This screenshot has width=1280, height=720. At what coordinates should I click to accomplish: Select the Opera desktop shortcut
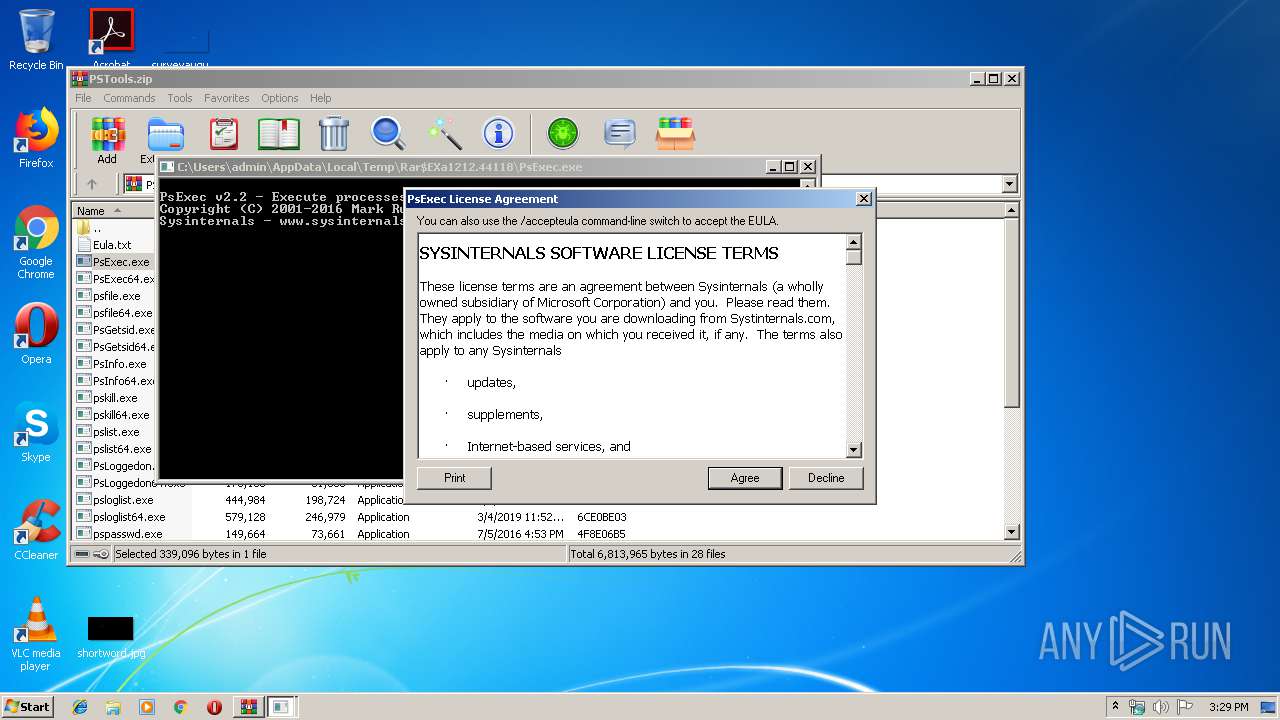pos(36,334)
